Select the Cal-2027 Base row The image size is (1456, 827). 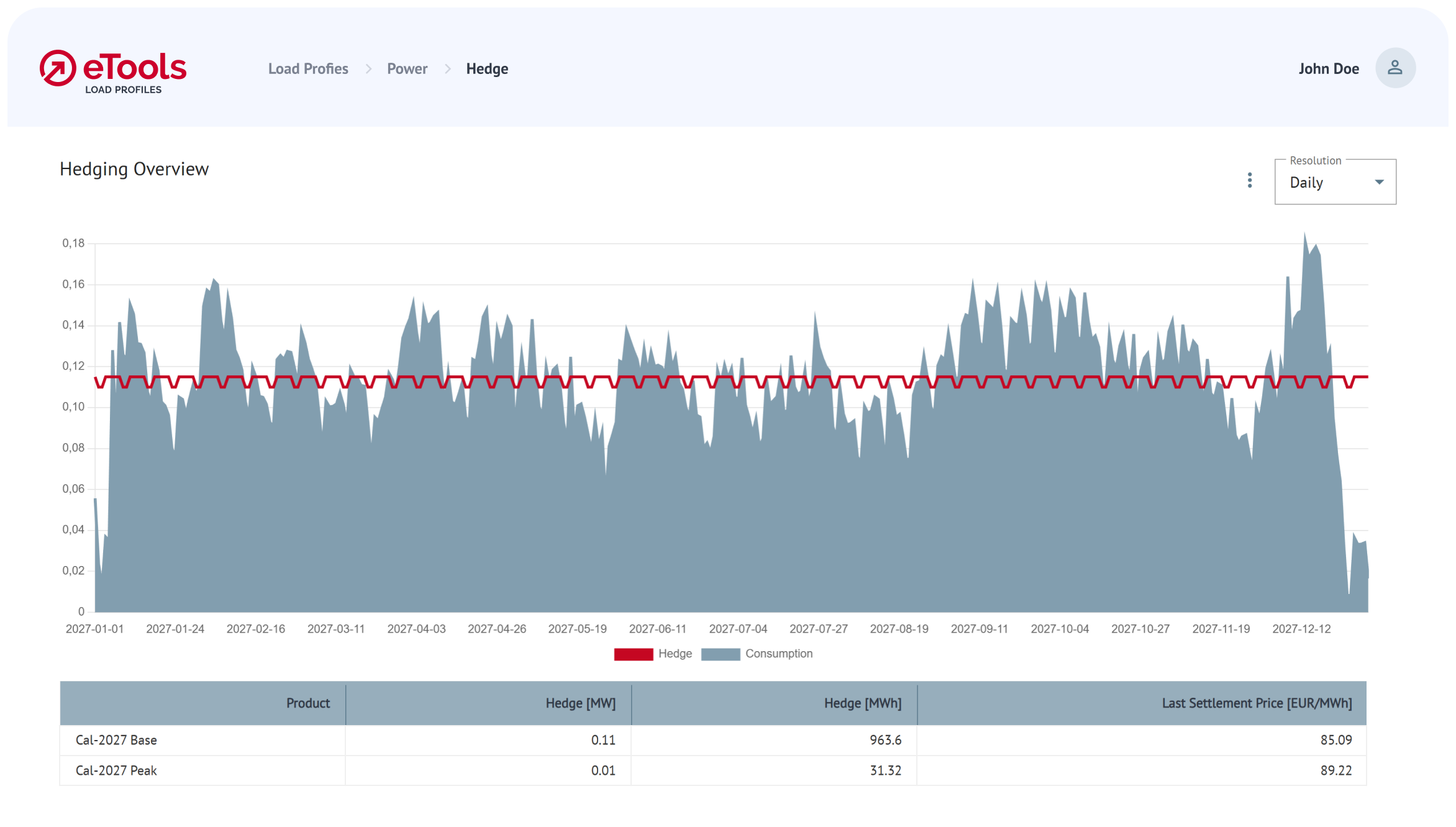coord(116,740)
